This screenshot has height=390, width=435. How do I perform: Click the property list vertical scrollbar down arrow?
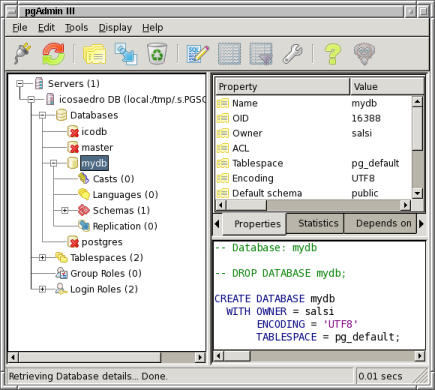tap(417, 193)
